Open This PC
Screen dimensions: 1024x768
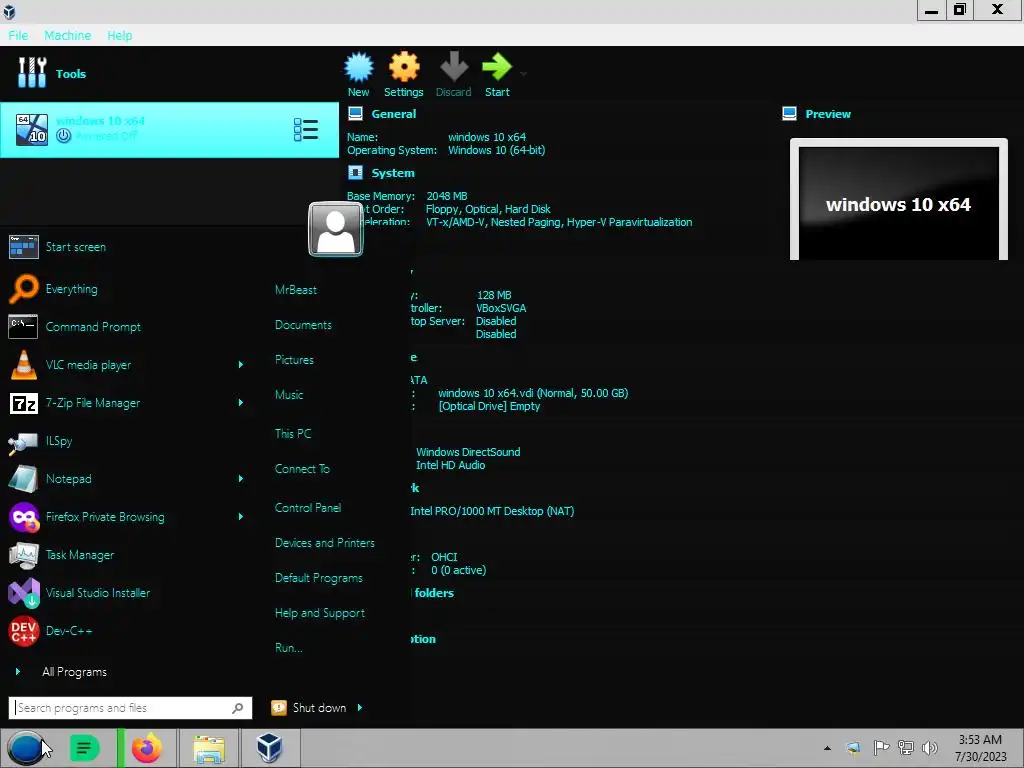point(293,434)
